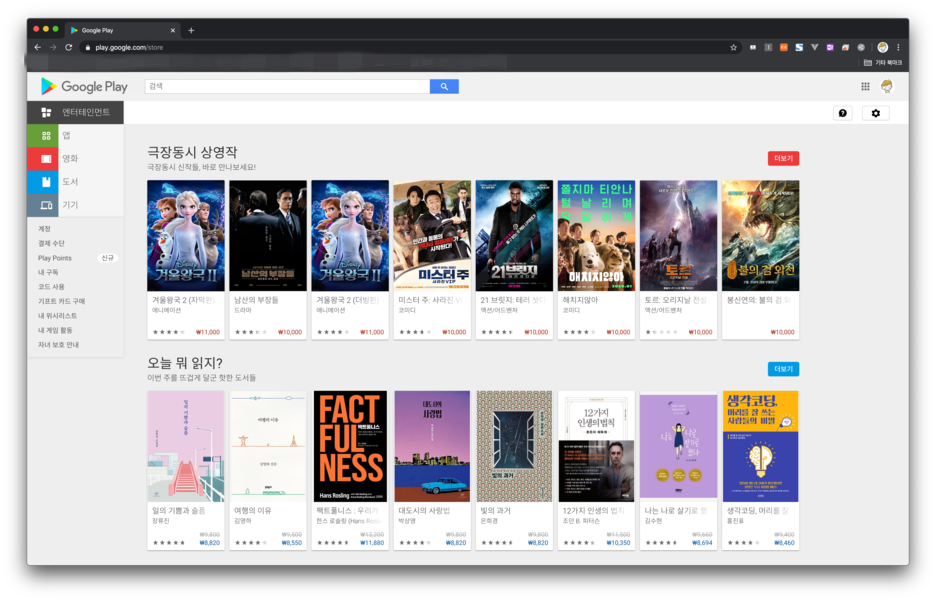Select the green 앱 (Apps) icon
The image size is (936, 601).
(x=45, y=135)
